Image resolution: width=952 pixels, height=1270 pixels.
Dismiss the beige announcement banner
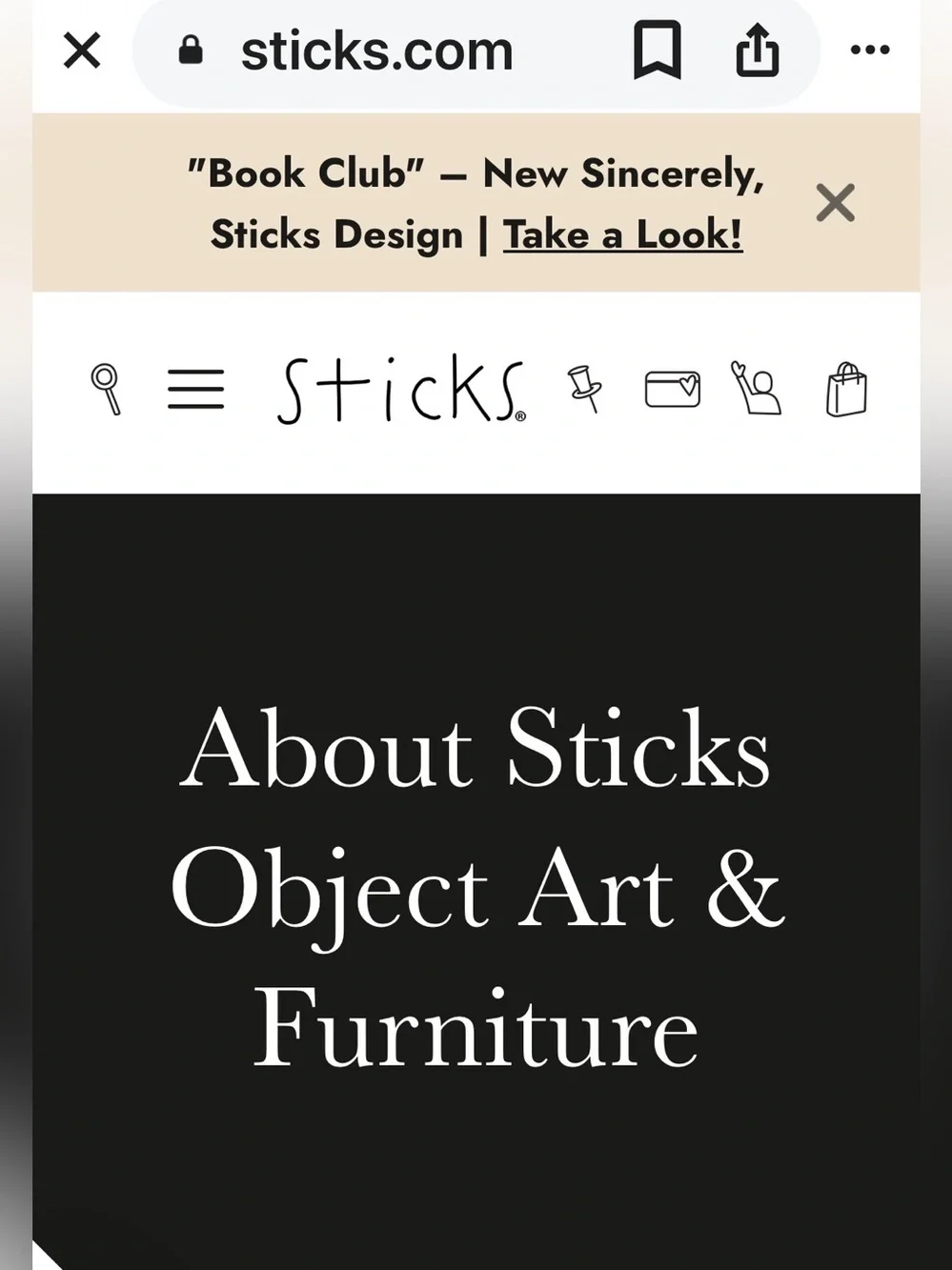(835, 203)
